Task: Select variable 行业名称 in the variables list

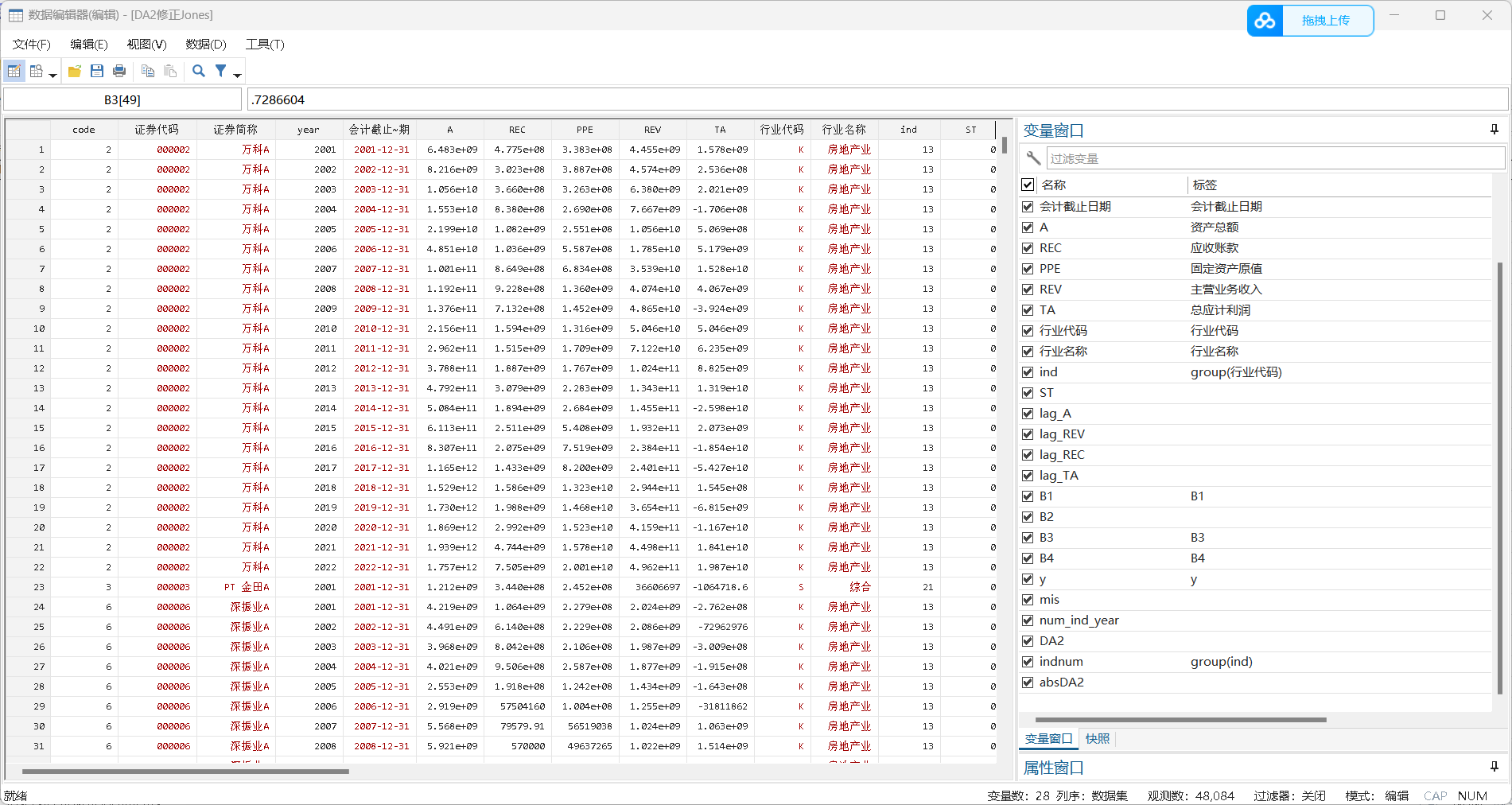Action: tap(1063, 352)
